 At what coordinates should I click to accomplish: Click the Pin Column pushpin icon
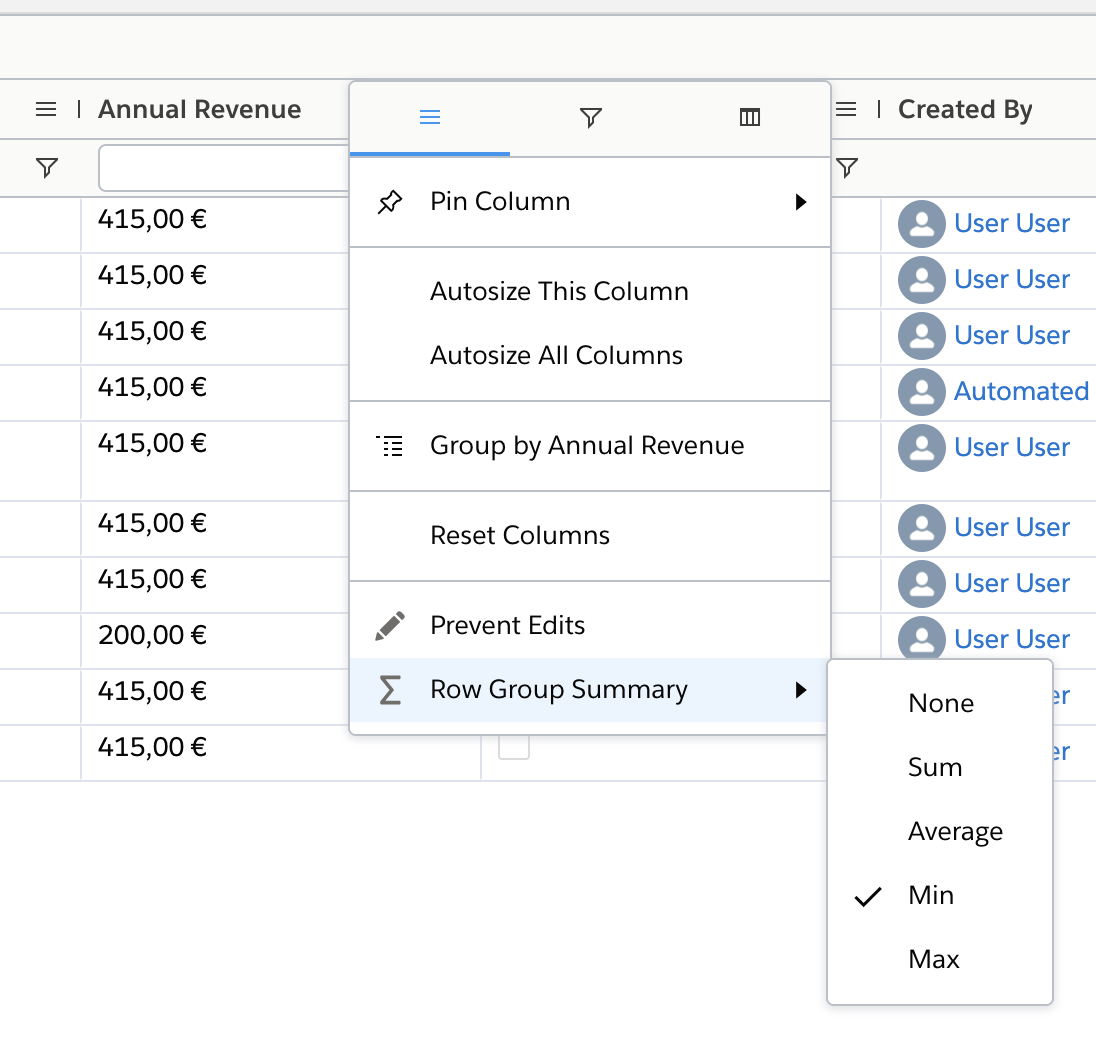[x=390, y=202]
